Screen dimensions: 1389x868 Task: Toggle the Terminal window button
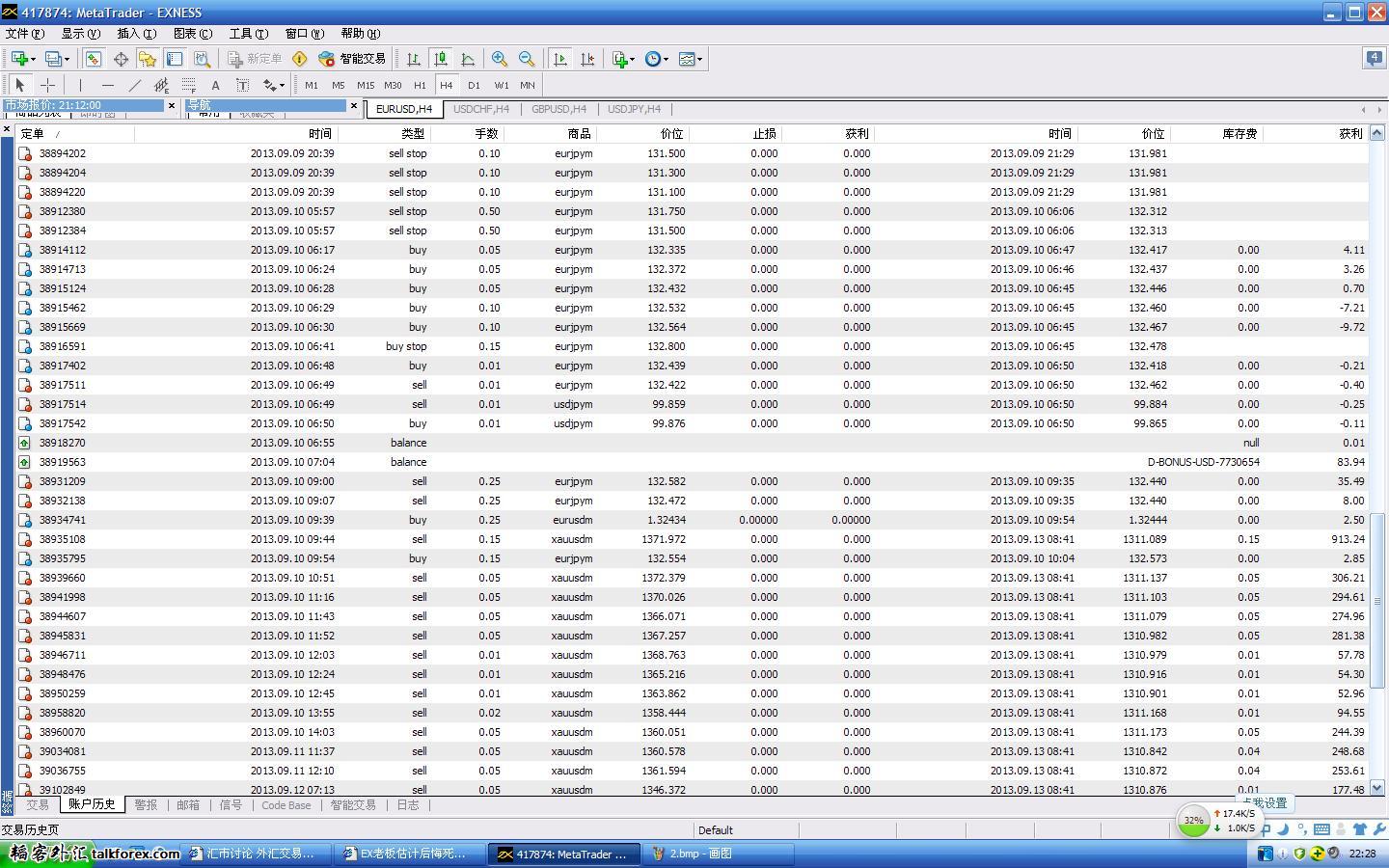[x=174, y=59]
